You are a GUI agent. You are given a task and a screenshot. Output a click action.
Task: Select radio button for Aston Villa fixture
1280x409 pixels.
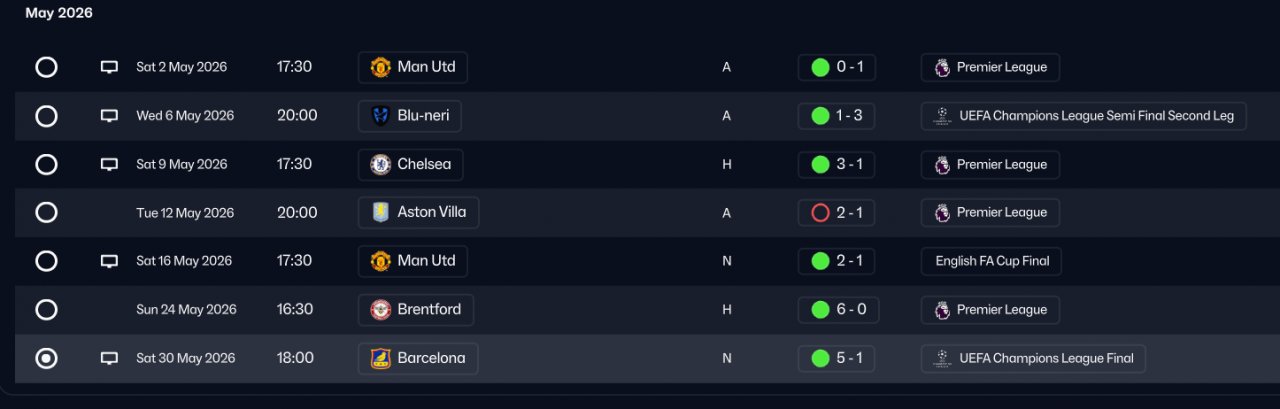46,212
